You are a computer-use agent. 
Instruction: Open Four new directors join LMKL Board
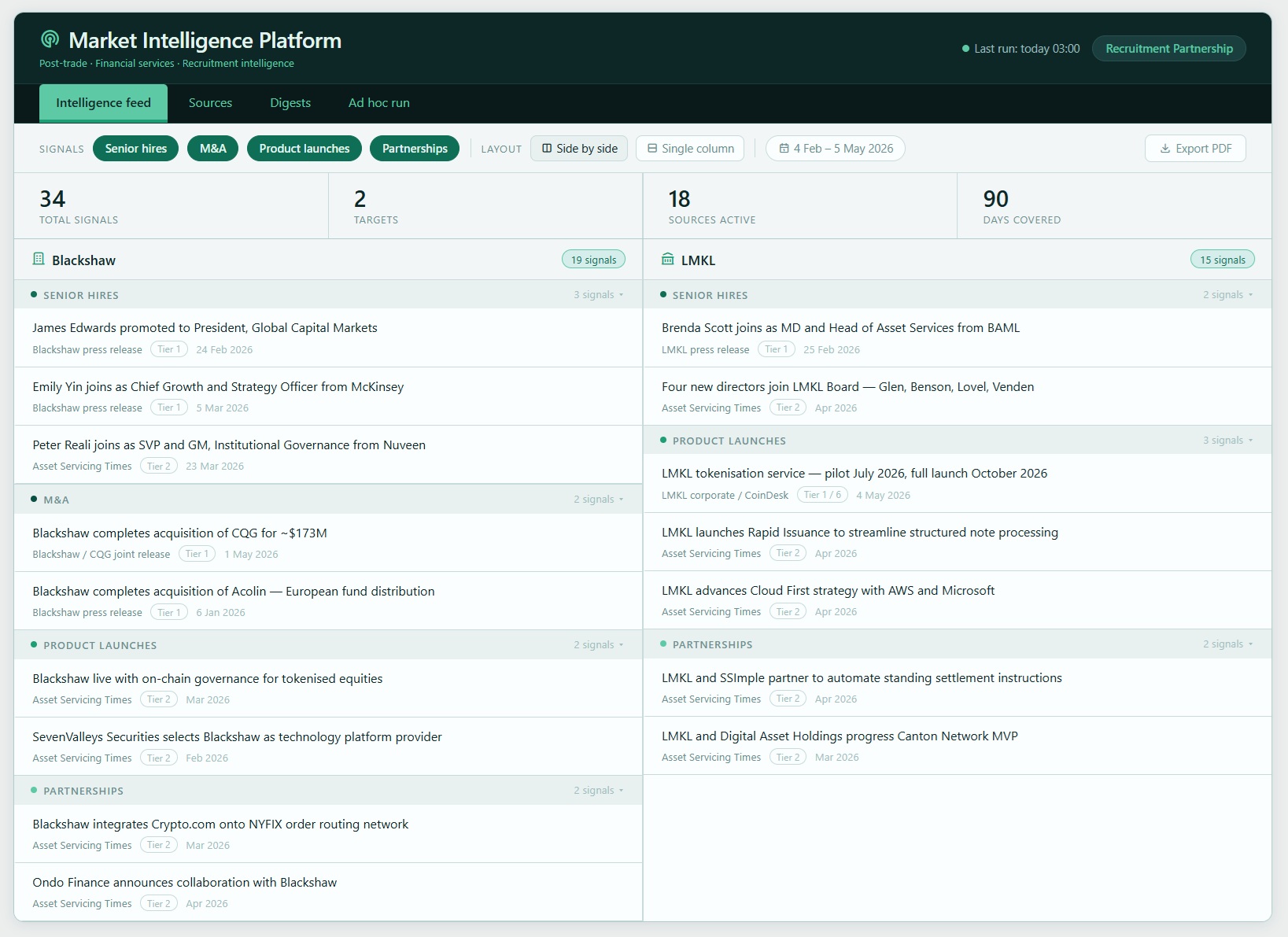(958, 397)
